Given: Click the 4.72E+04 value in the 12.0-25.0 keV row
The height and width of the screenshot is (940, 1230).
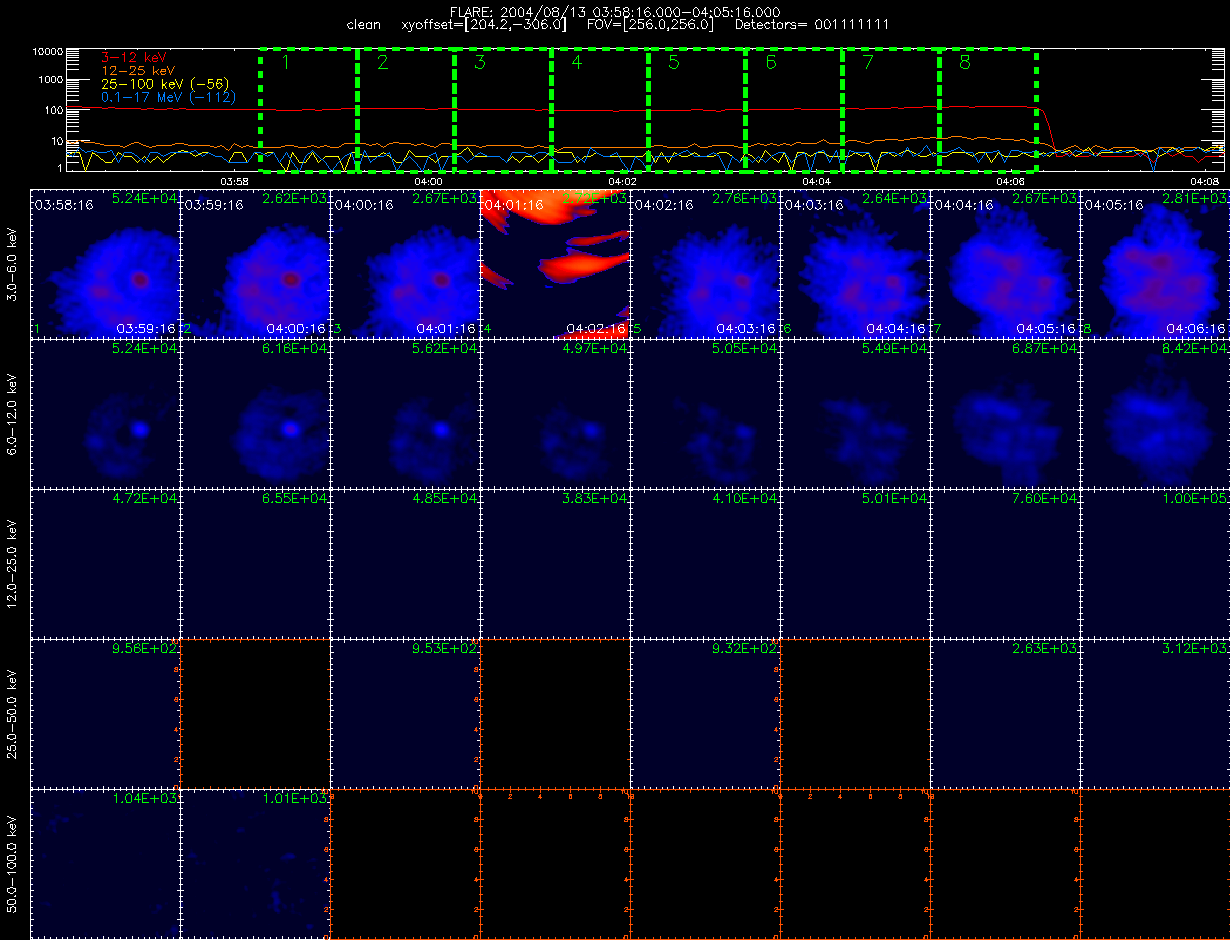Looking at the screenshot, I should [x=146, y=499].
